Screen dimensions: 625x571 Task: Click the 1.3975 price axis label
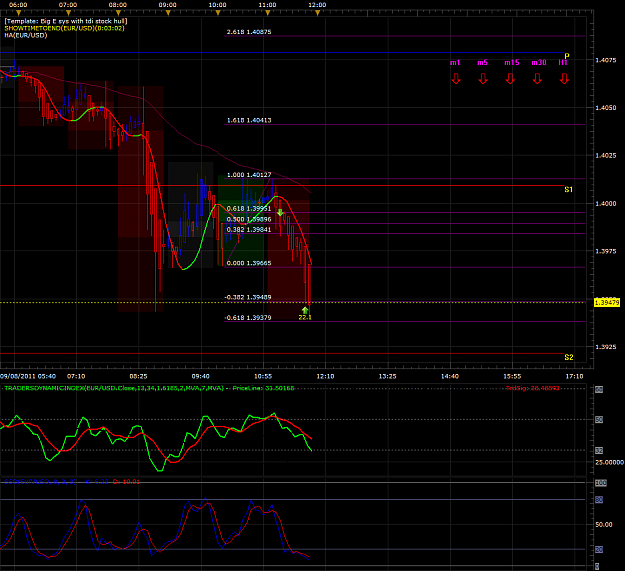(x=605, y=251)
